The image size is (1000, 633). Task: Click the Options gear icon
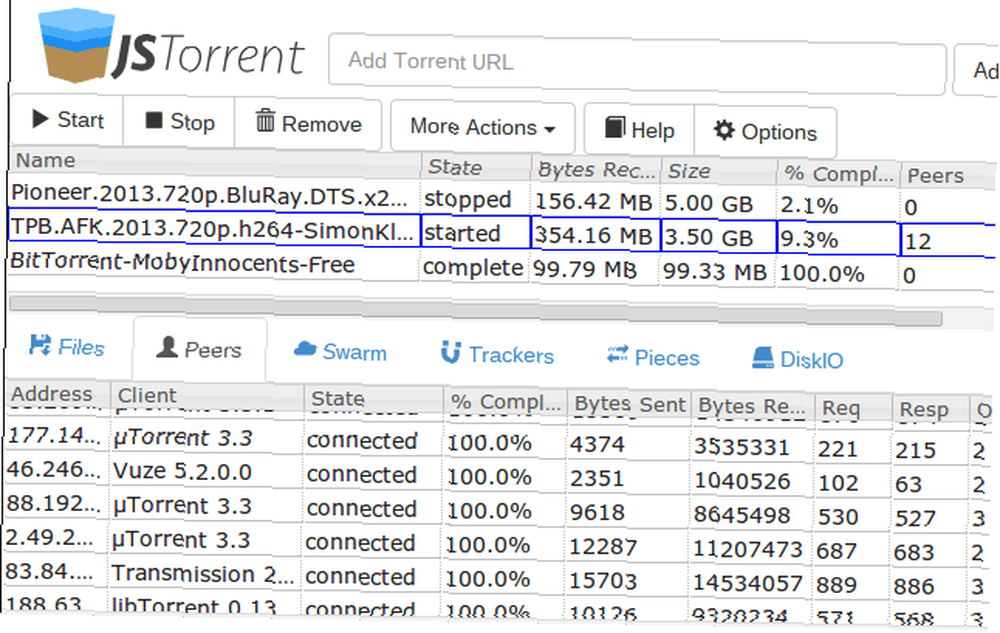pos(724,130)
